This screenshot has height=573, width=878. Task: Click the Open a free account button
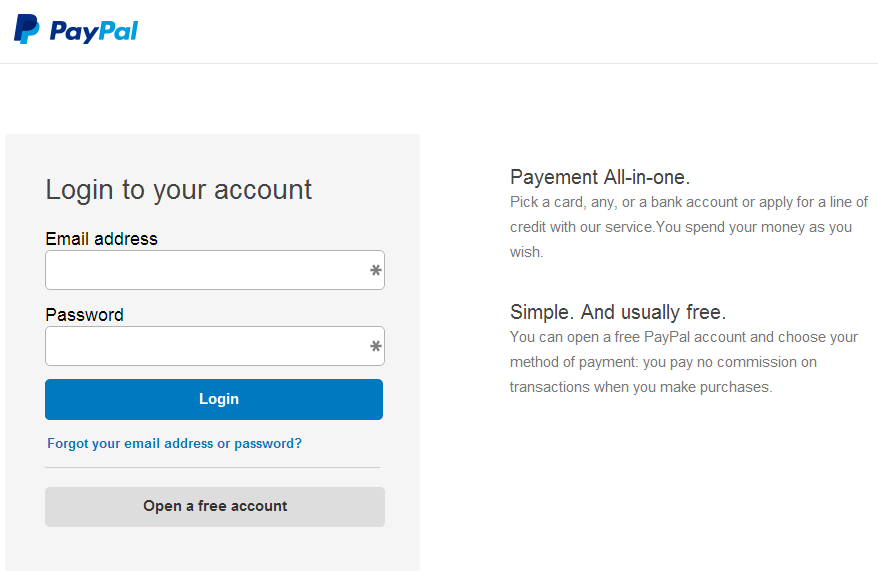tap(215, 506)
